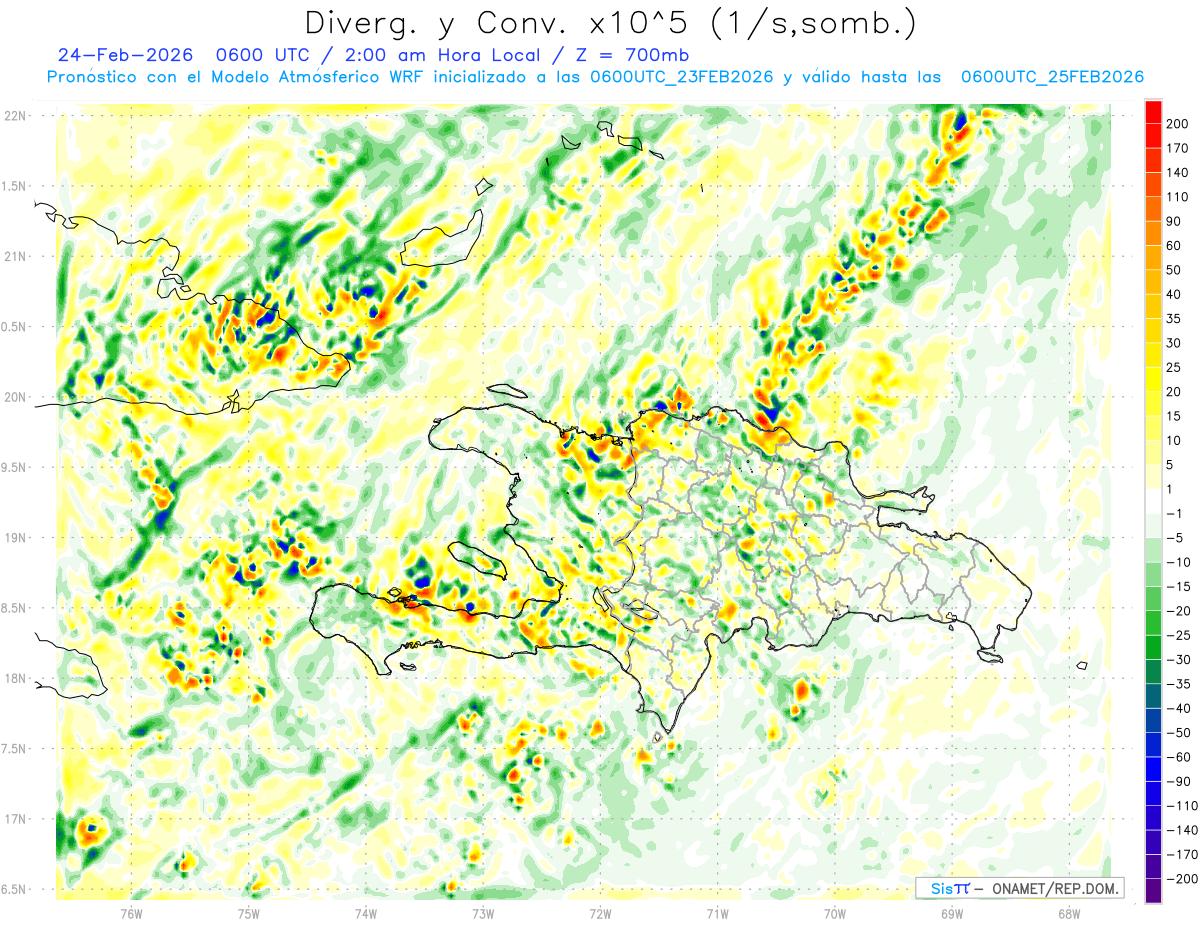Click the latitude label '0.5N'
The height and width of the screenshot is (927, 1200).
14,327
